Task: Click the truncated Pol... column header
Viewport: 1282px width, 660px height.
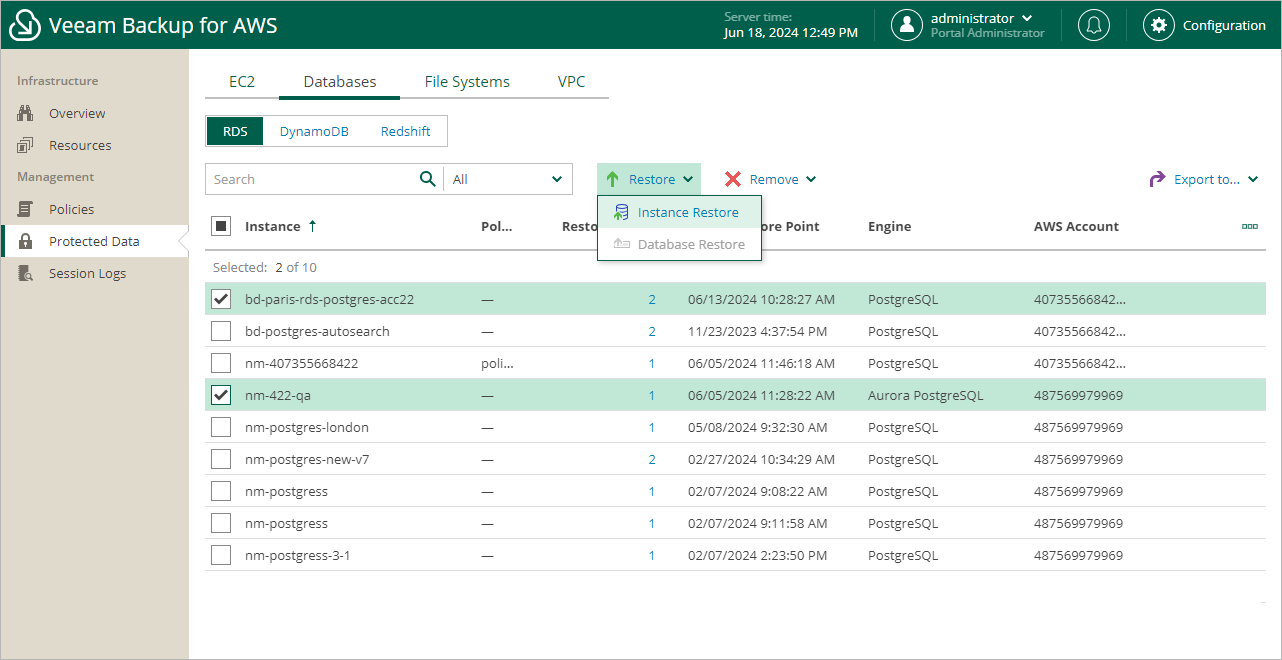Action: click(497, 226)
